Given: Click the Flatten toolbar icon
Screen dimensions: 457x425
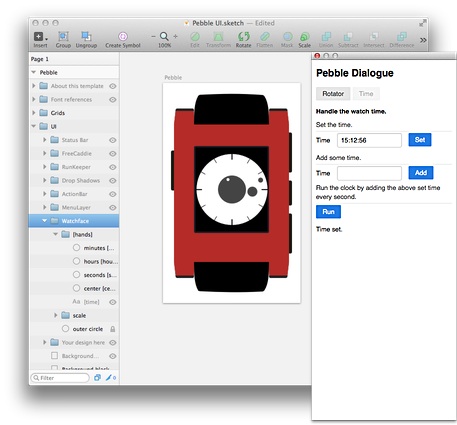Looking at the screenshot, I should point(265,36).
